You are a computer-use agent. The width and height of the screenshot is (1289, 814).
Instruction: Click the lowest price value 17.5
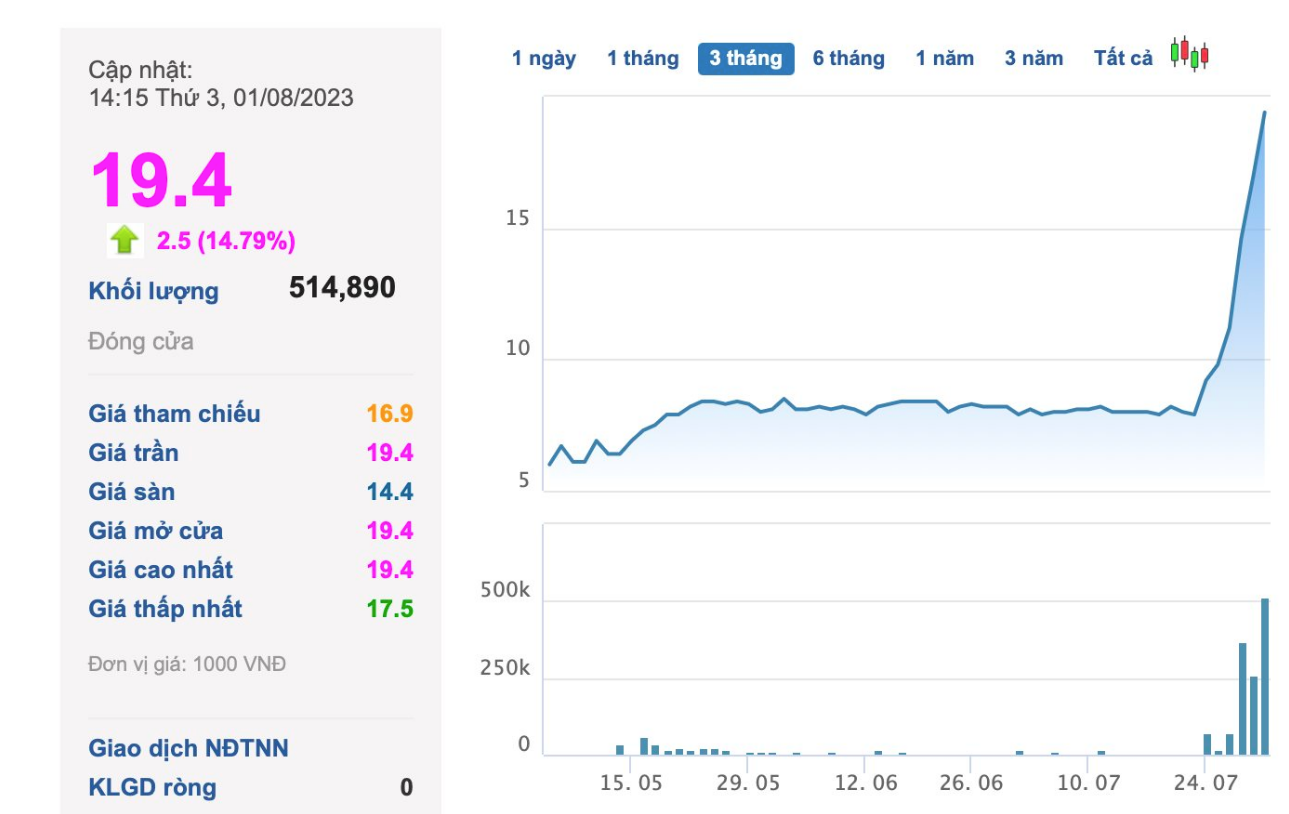tap(390, 609)
